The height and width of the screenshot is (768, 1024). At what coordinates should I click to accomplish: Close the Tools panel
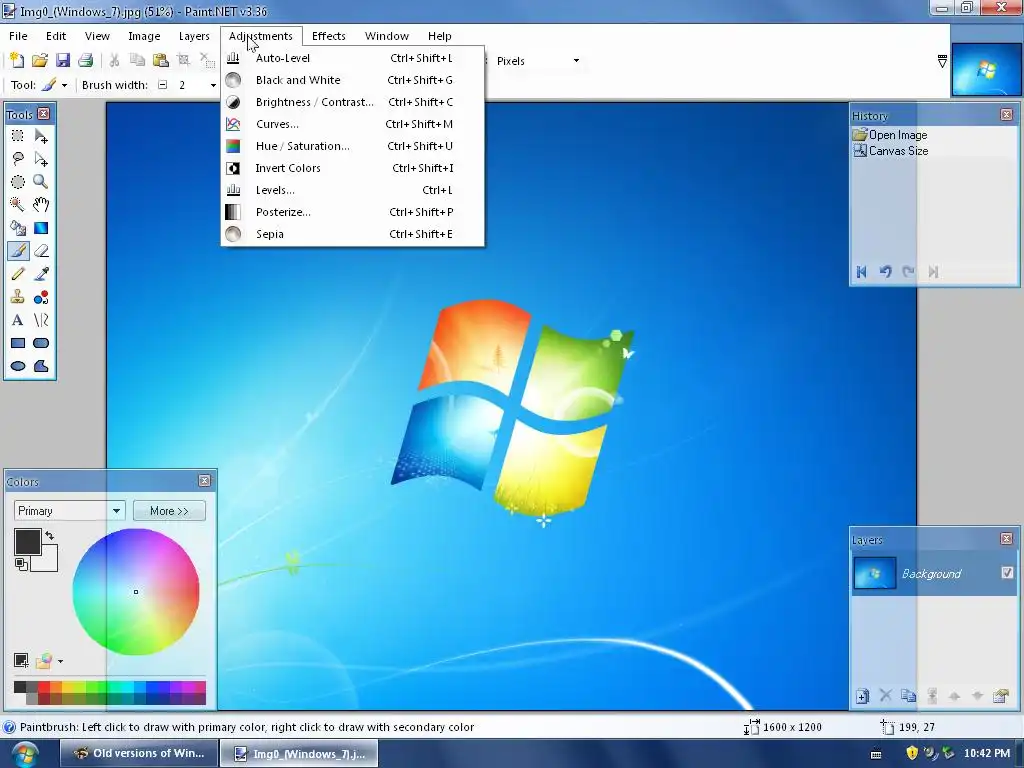(44, 114)
